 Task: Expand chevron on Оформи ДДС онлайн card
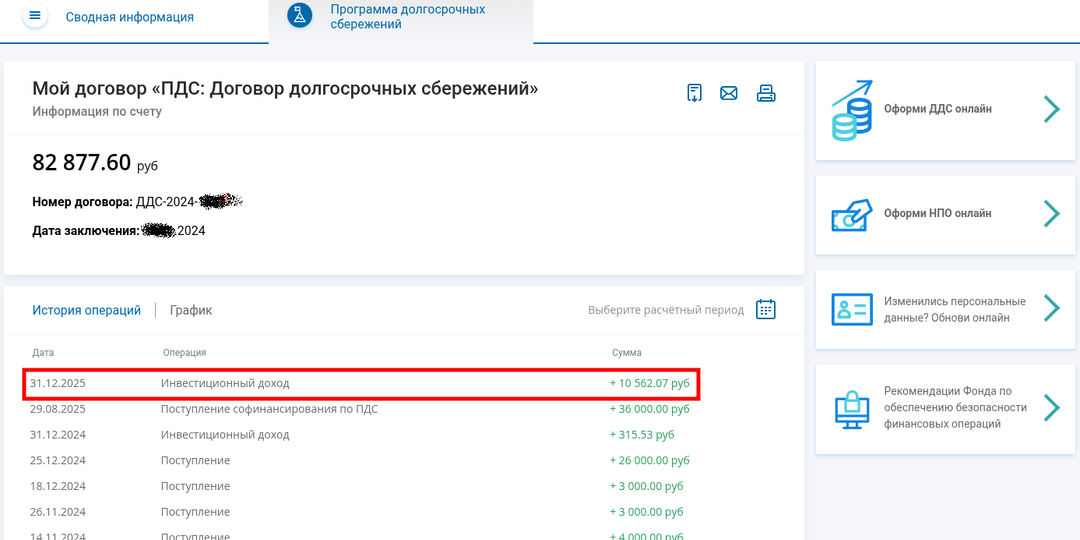coord(1051,110)
